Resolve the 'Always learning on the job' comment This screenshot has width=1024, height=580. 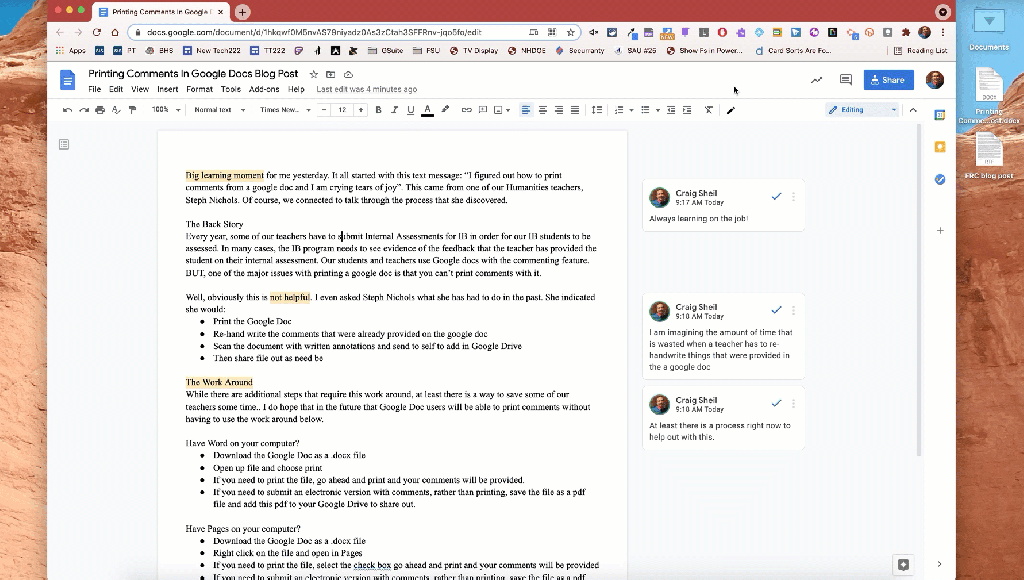(776, 196)
